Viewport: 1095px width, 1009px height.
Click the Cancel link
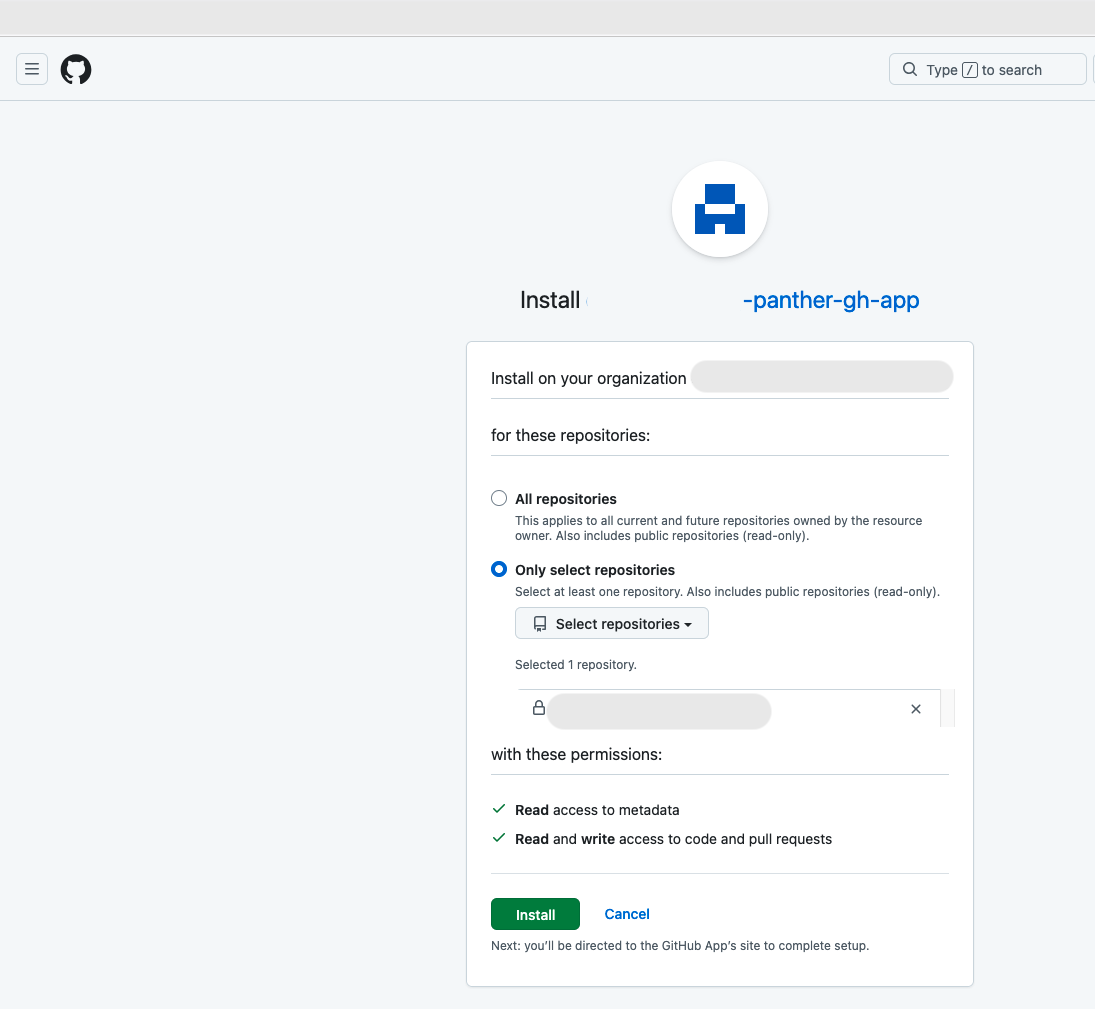coord(626,914)
